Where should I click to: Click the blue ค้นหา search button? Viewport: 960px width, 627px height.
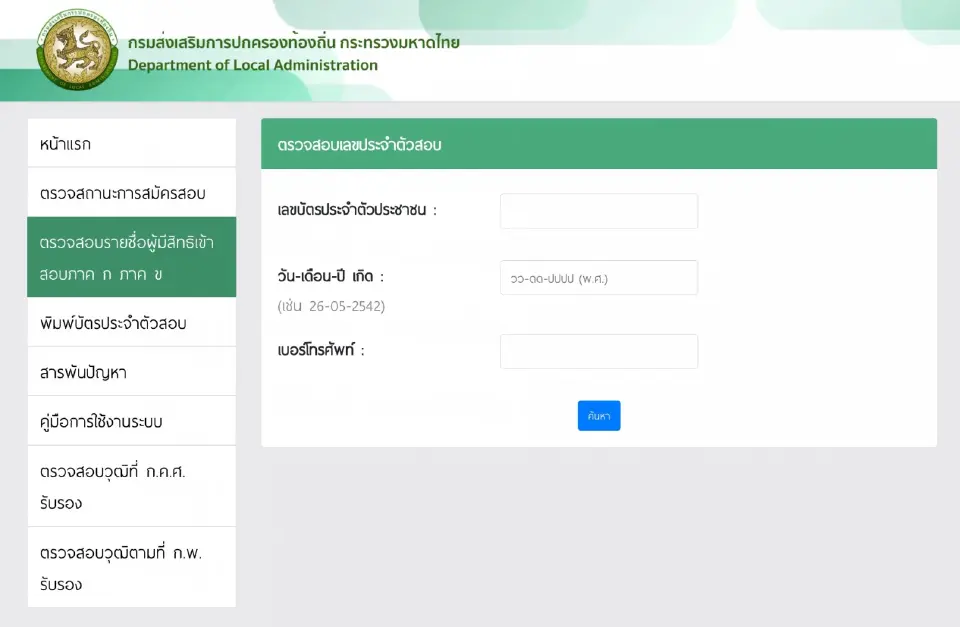598,415
